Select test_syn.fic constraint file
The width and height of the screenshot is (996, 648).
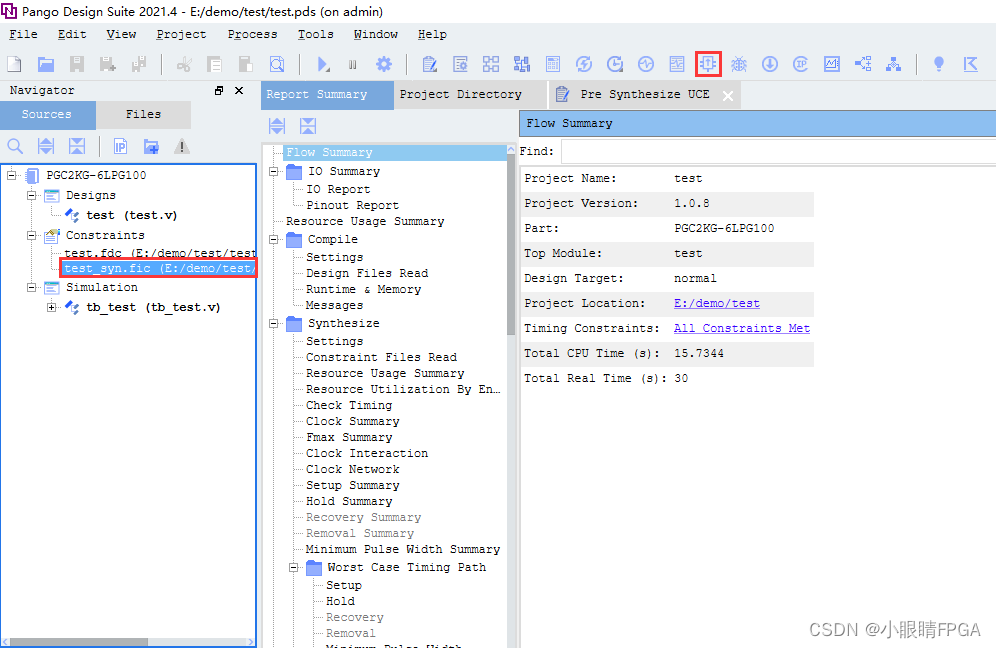[x=158, y=268]
